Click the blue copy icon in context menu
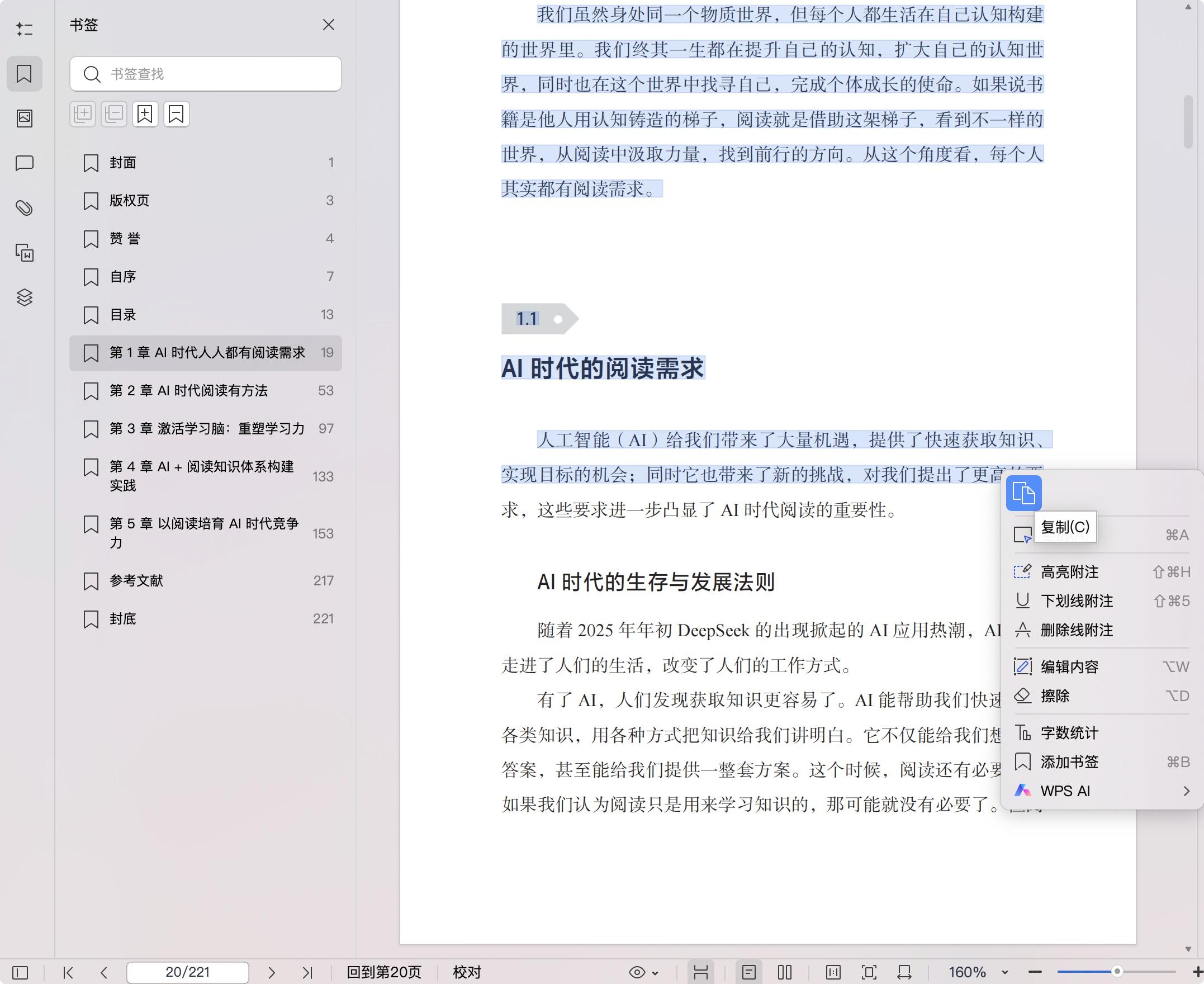The image size is (1204, 984). tap(1023, 493)
